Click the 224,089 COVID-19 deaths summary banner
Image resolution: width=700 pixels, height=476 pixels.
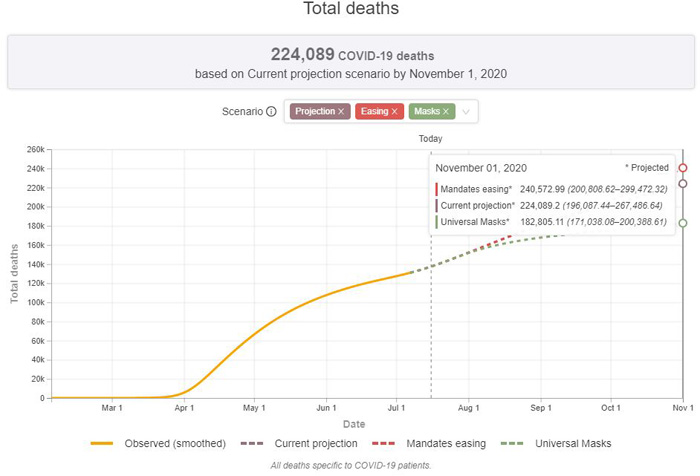349,64
